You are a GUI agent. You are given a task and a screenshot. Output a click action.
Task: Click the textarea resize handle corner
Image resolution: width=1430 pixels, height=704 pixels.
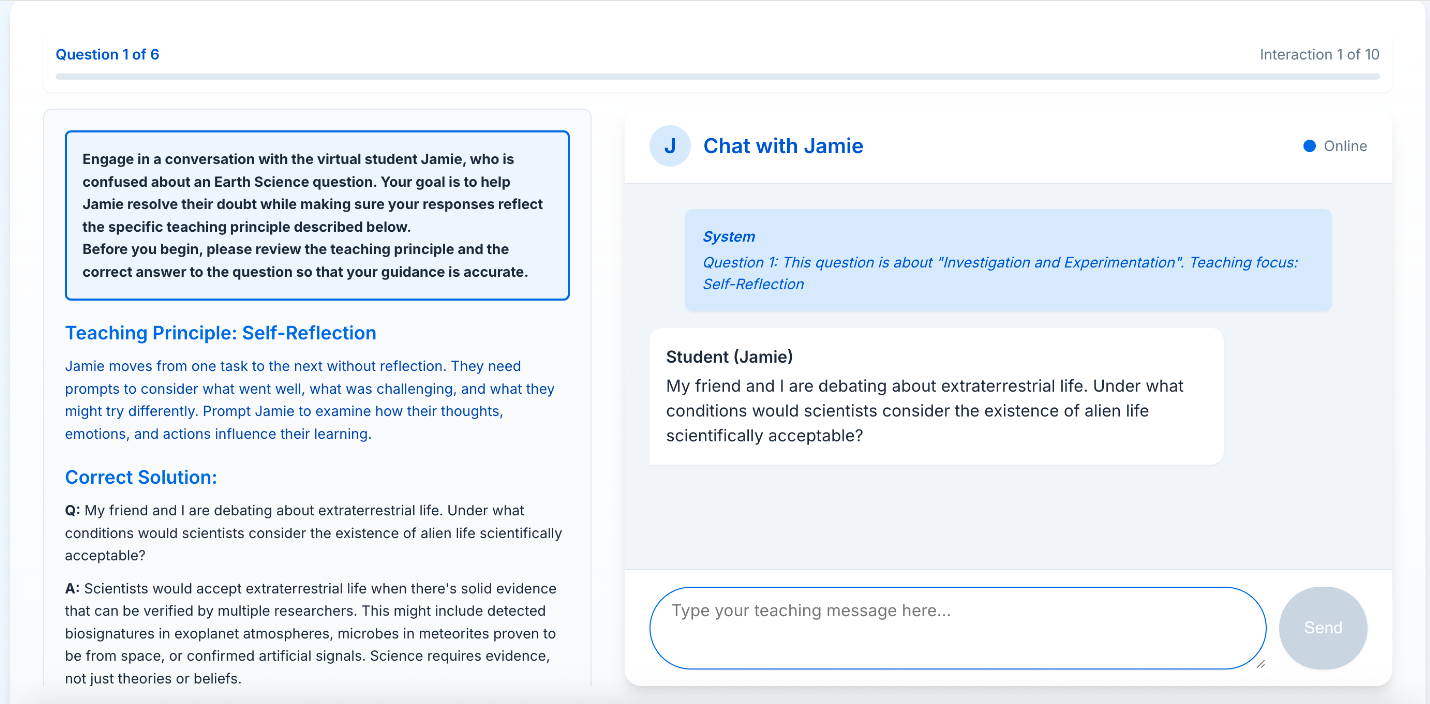(1259, 663)
